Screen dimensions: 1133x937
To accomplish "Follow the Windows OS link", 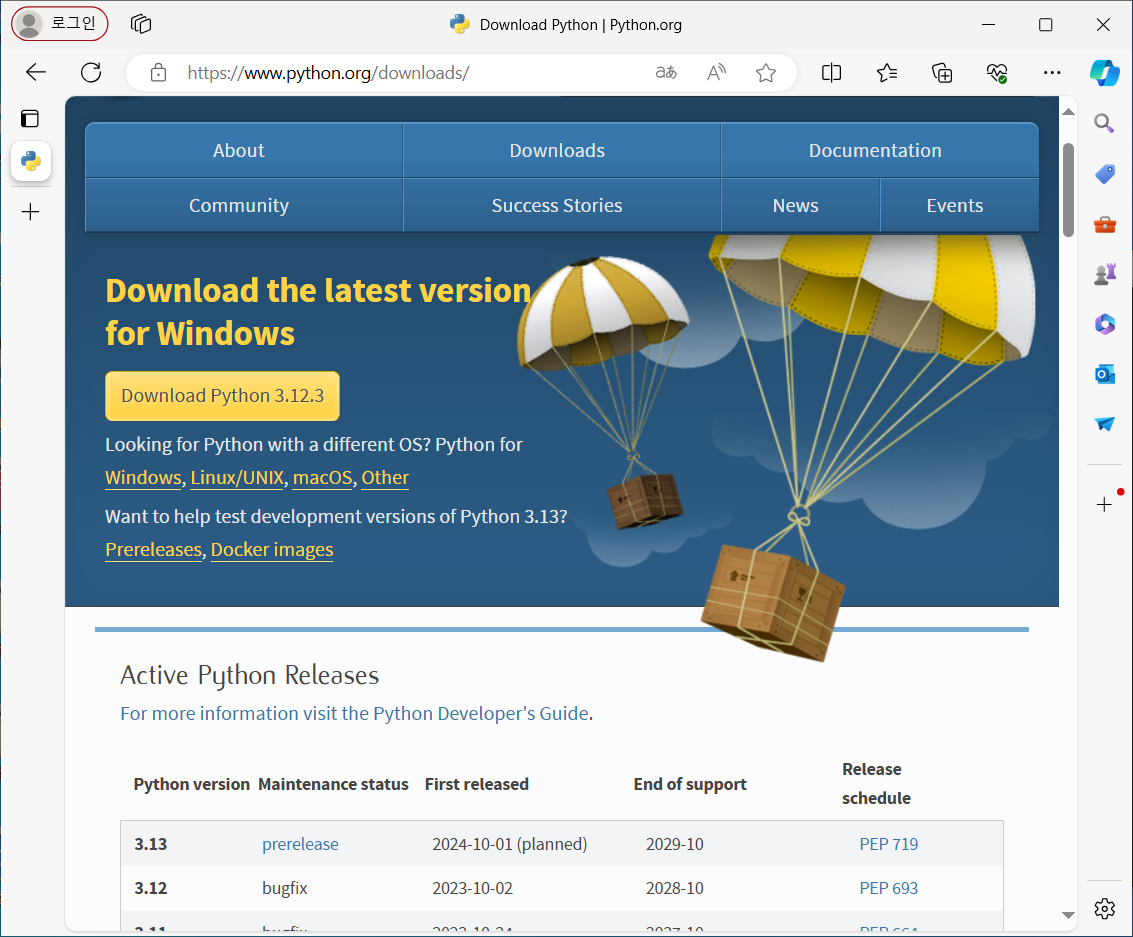I will 143,478.
